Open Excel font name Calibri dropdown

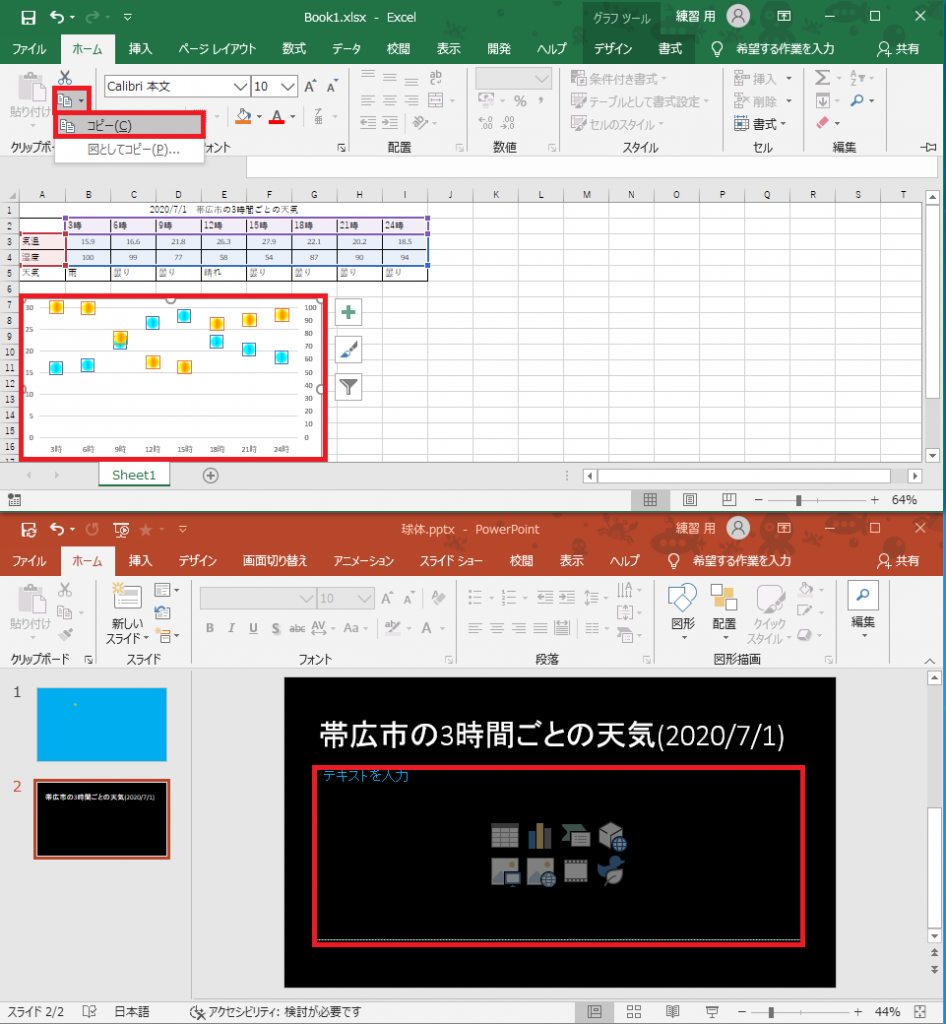pos(240,87)
